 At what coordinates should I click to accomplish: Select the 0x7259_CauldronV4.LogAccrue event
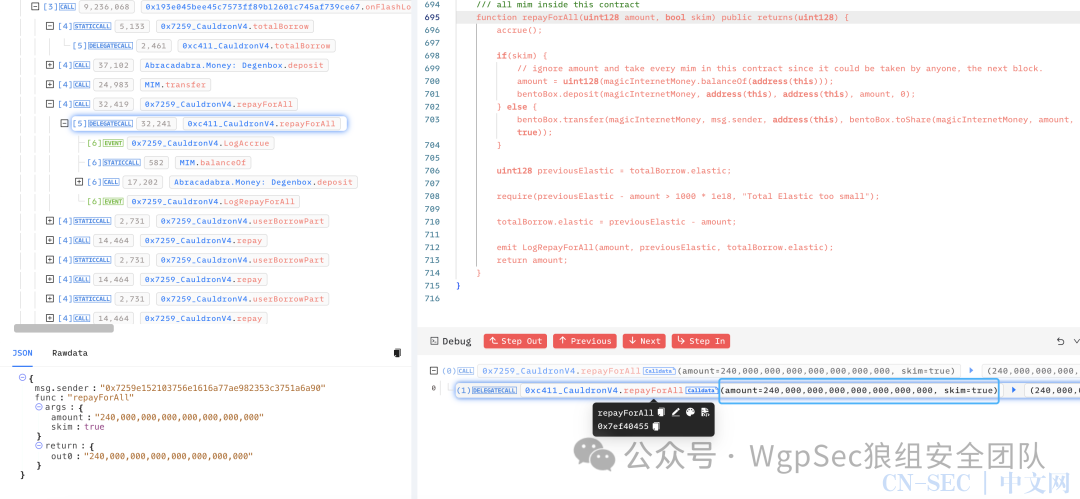200,143
